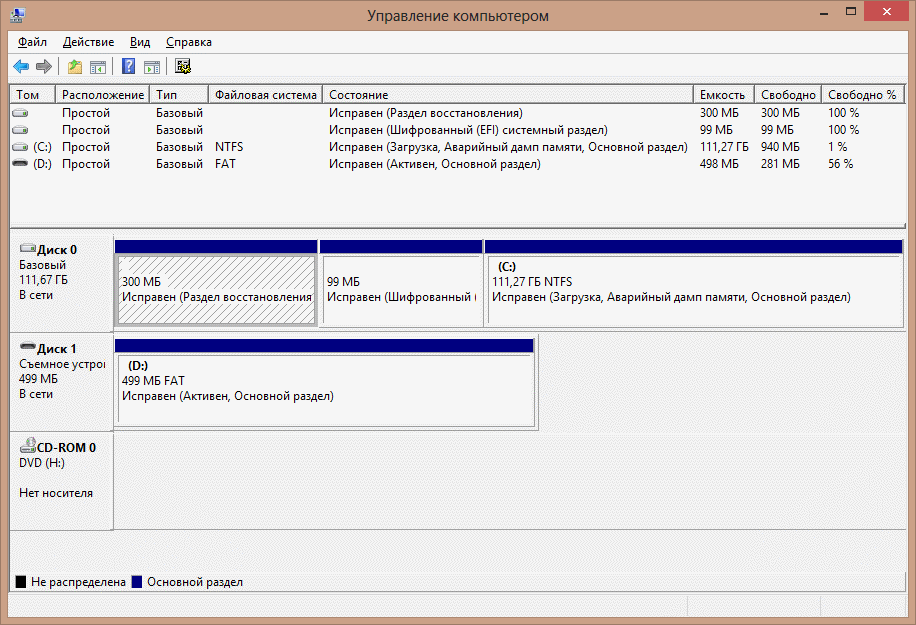Click the Up one level folder icon
Viewport: 916px width, 625px height.
click(x=75, y=67)
